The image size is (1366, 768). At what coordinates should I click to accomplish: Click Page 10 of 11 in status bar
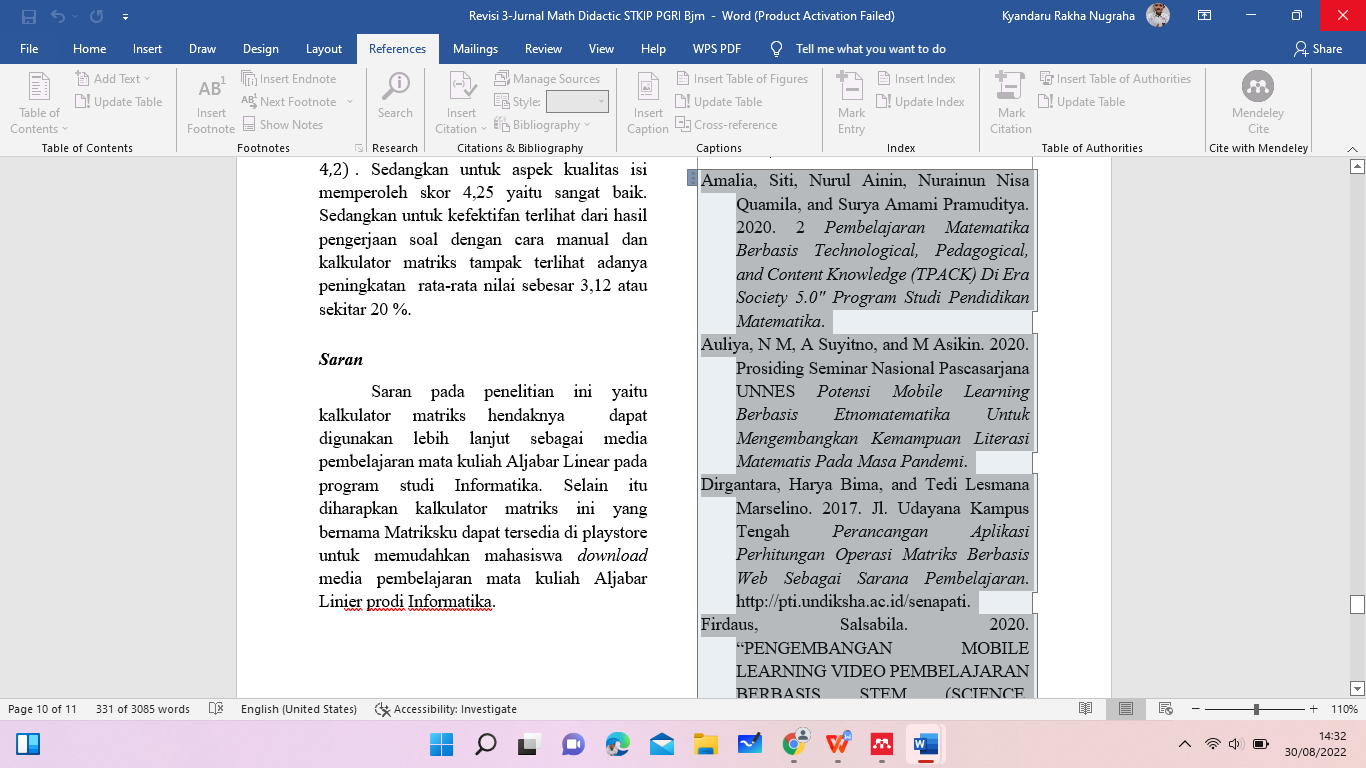coord(42,709)
